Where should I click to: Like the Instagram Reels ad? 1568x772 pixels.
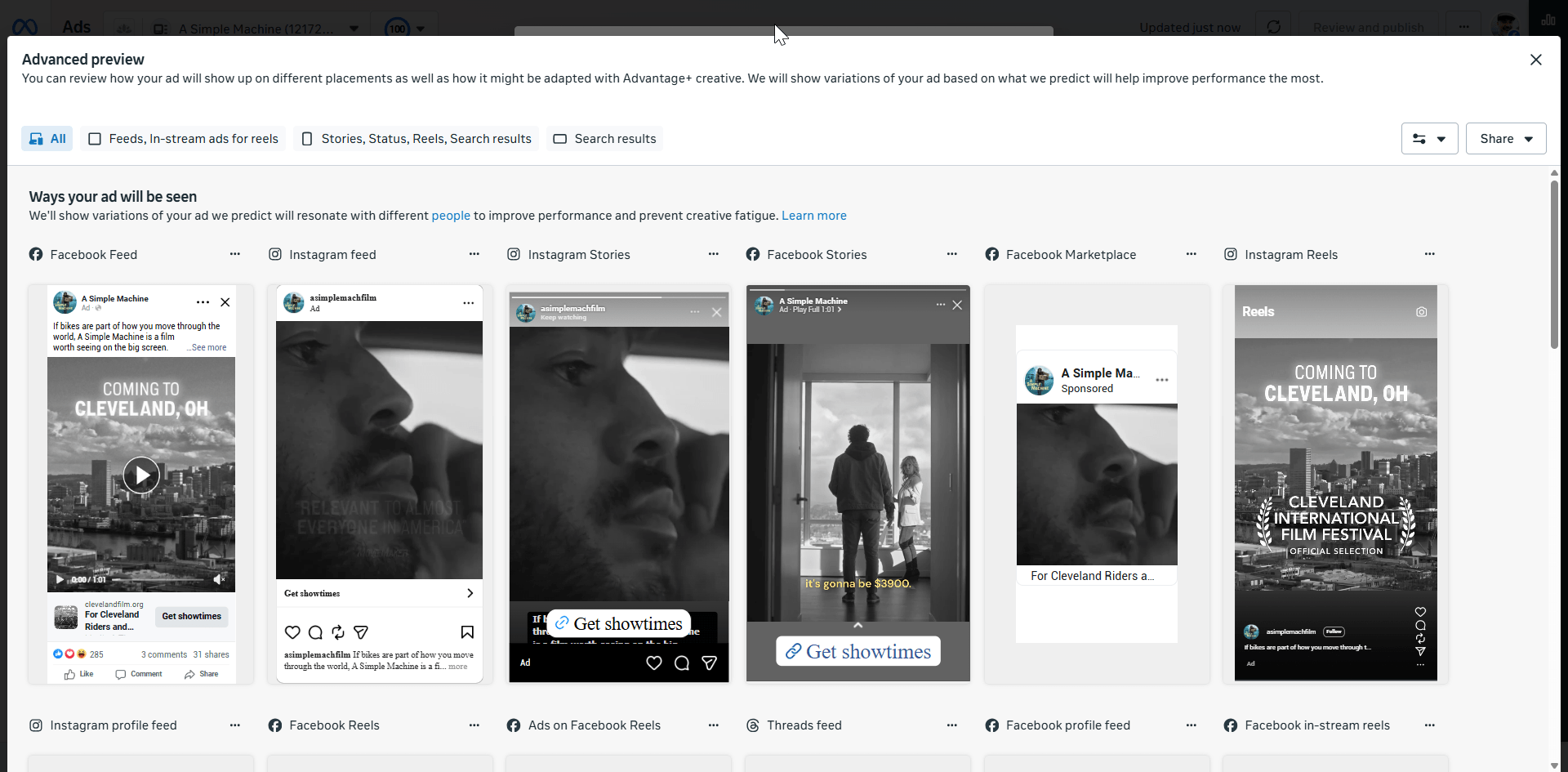coord(1421,612)
